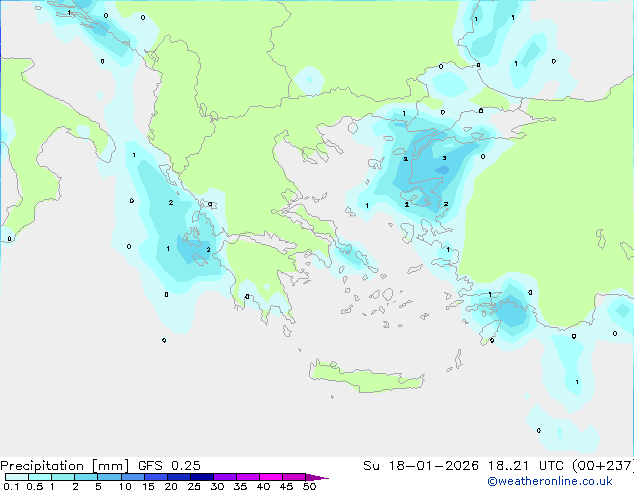Image resolution: width=634 pixels, height=490 pixels.
Task: Click the '(00+237)' forecast offset text
Action: pos(603,466)
